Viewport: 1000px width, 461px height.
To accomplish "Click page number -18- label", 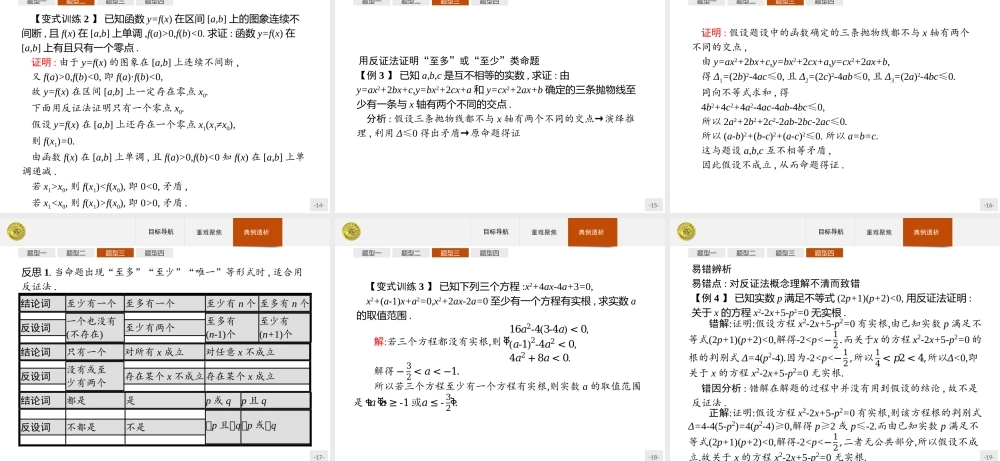I will pos(654,456).
